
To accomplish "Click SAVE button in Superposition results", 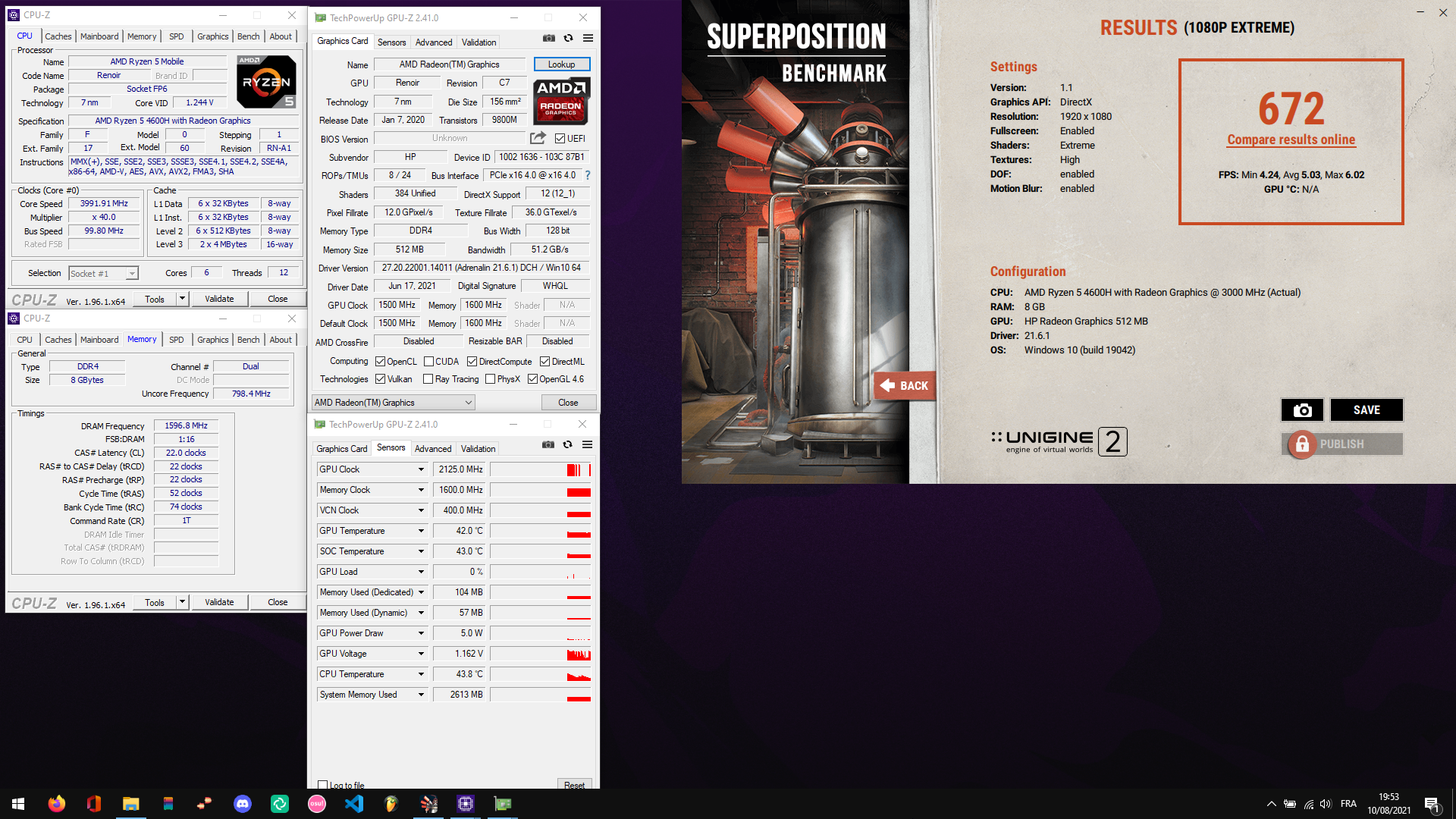I will tap(1367, 409).
